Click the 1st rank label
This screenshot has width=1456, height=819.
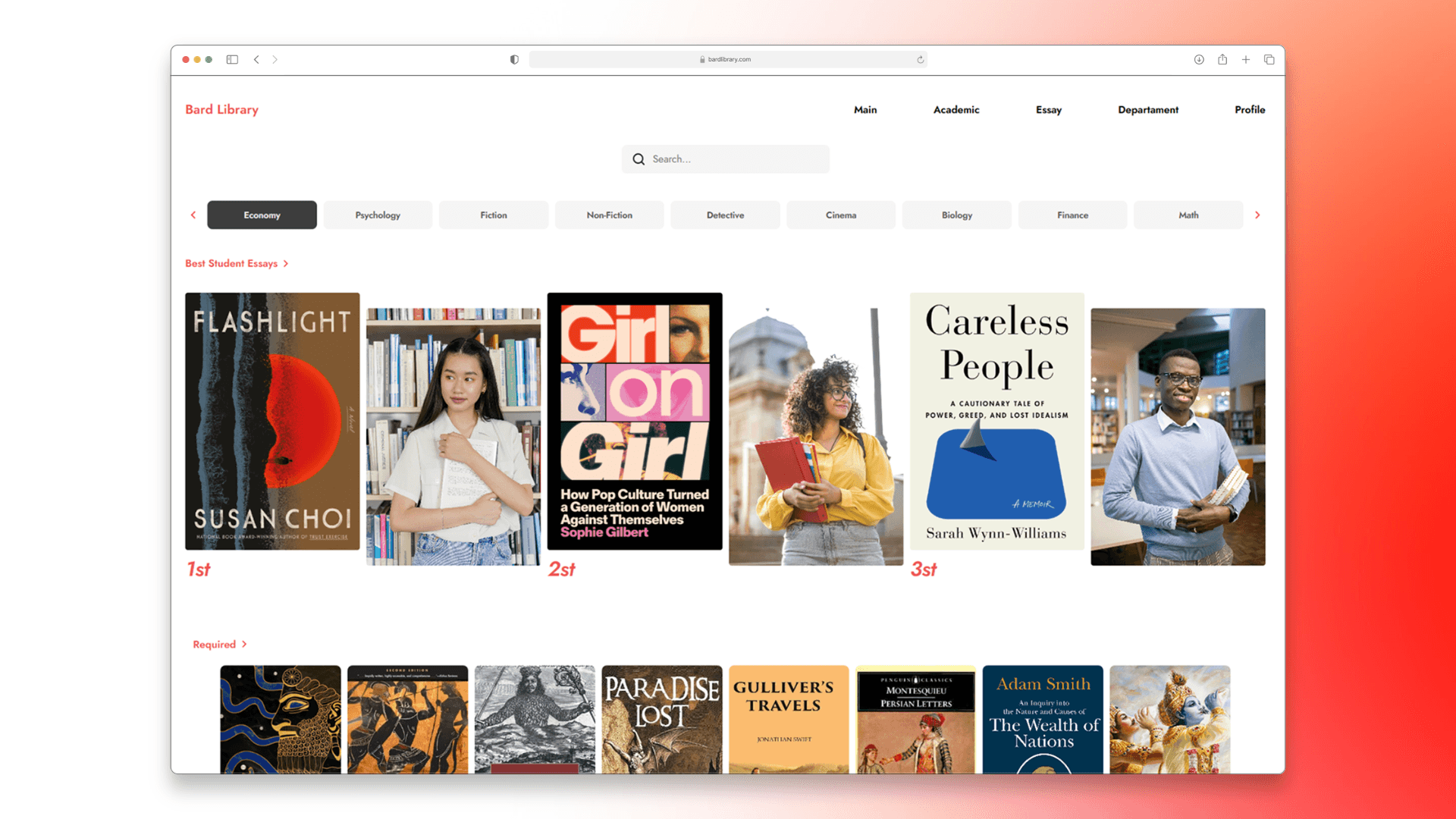pos(199,570)
